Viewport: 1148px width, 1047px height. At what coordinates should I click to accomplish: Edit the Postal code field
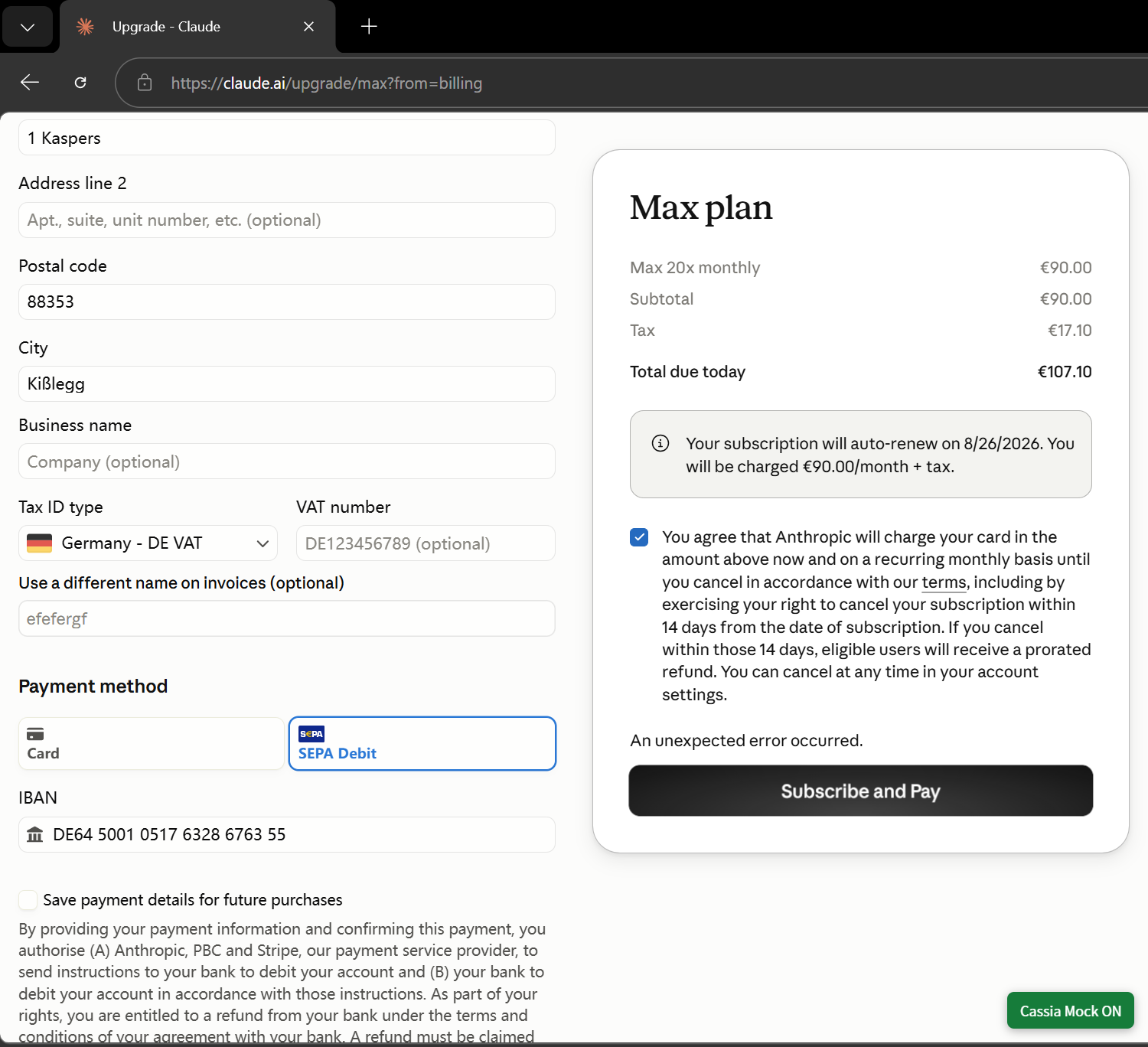tap(287, 302)
